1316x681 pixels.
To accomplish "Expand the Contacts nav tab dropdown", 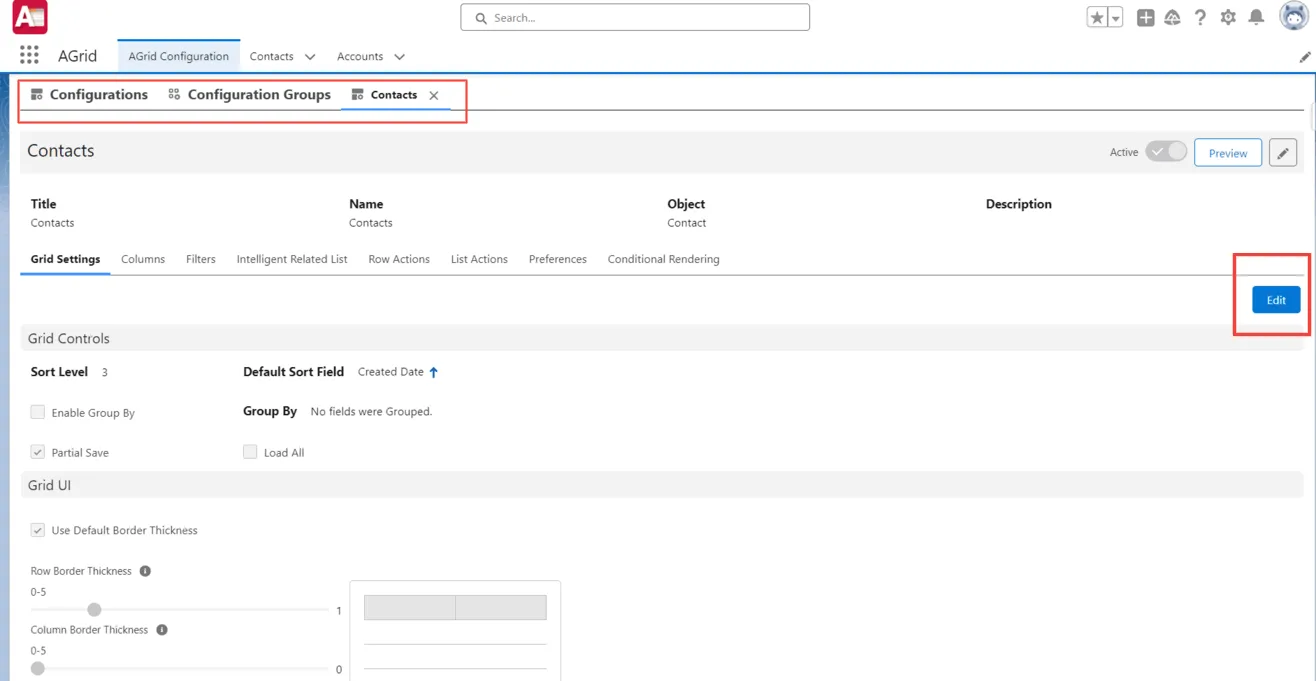I will click(310, 57).
